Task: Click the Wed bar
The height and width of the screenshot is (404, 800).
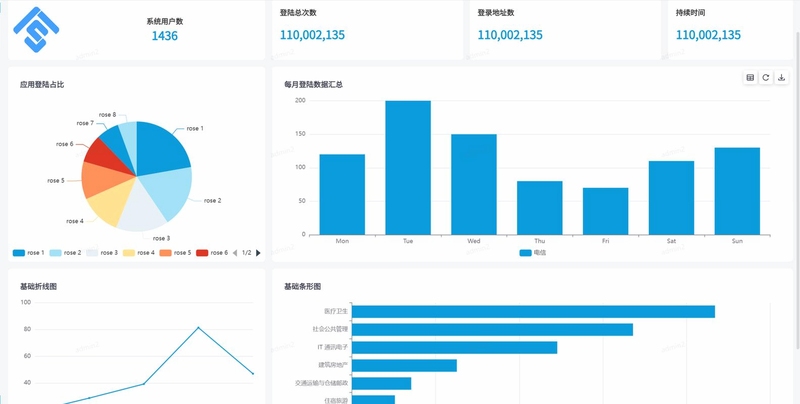Action: tap(473, 184)
